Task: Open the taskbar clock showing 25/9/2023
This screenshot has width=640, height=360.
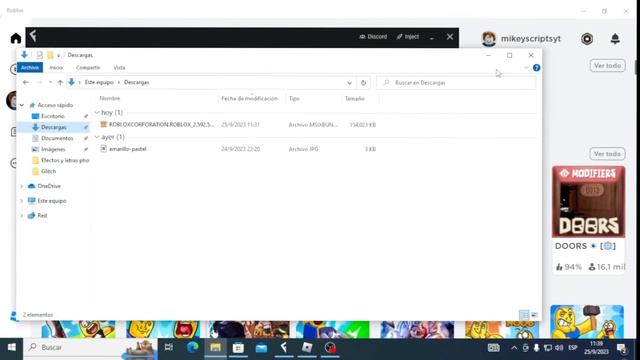Action: pyautogui.click(x=596, y=348)
